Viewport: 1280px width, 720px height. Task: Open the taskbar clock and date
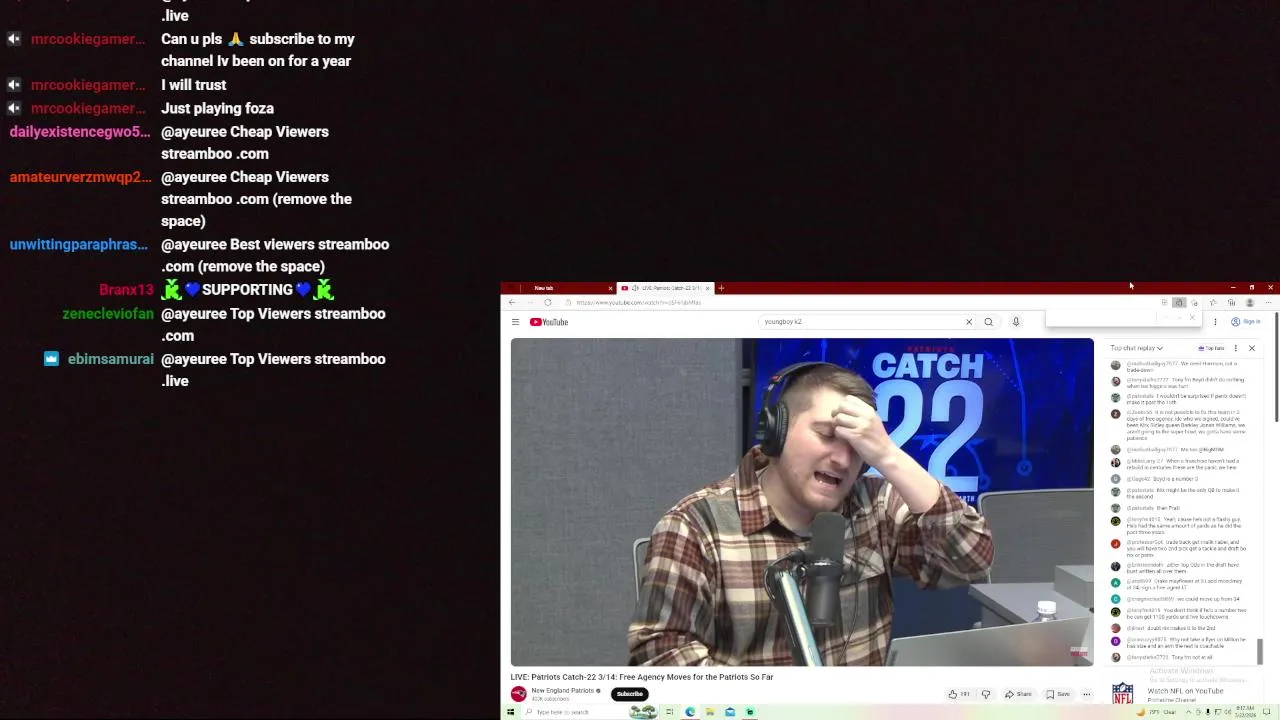(1246, 712)
